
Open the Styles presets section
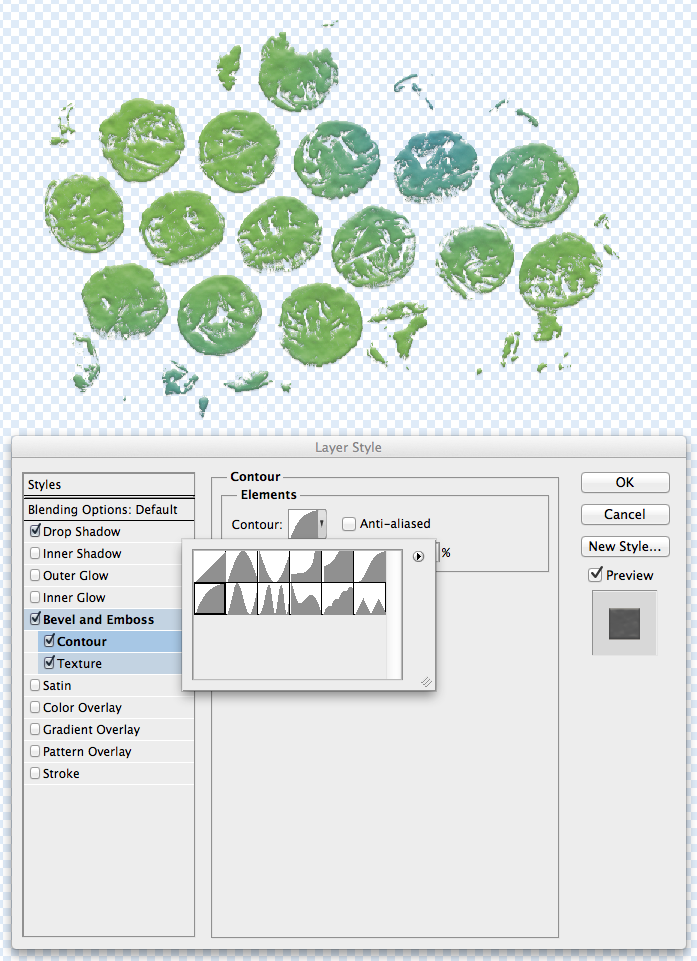pos(109,484)
